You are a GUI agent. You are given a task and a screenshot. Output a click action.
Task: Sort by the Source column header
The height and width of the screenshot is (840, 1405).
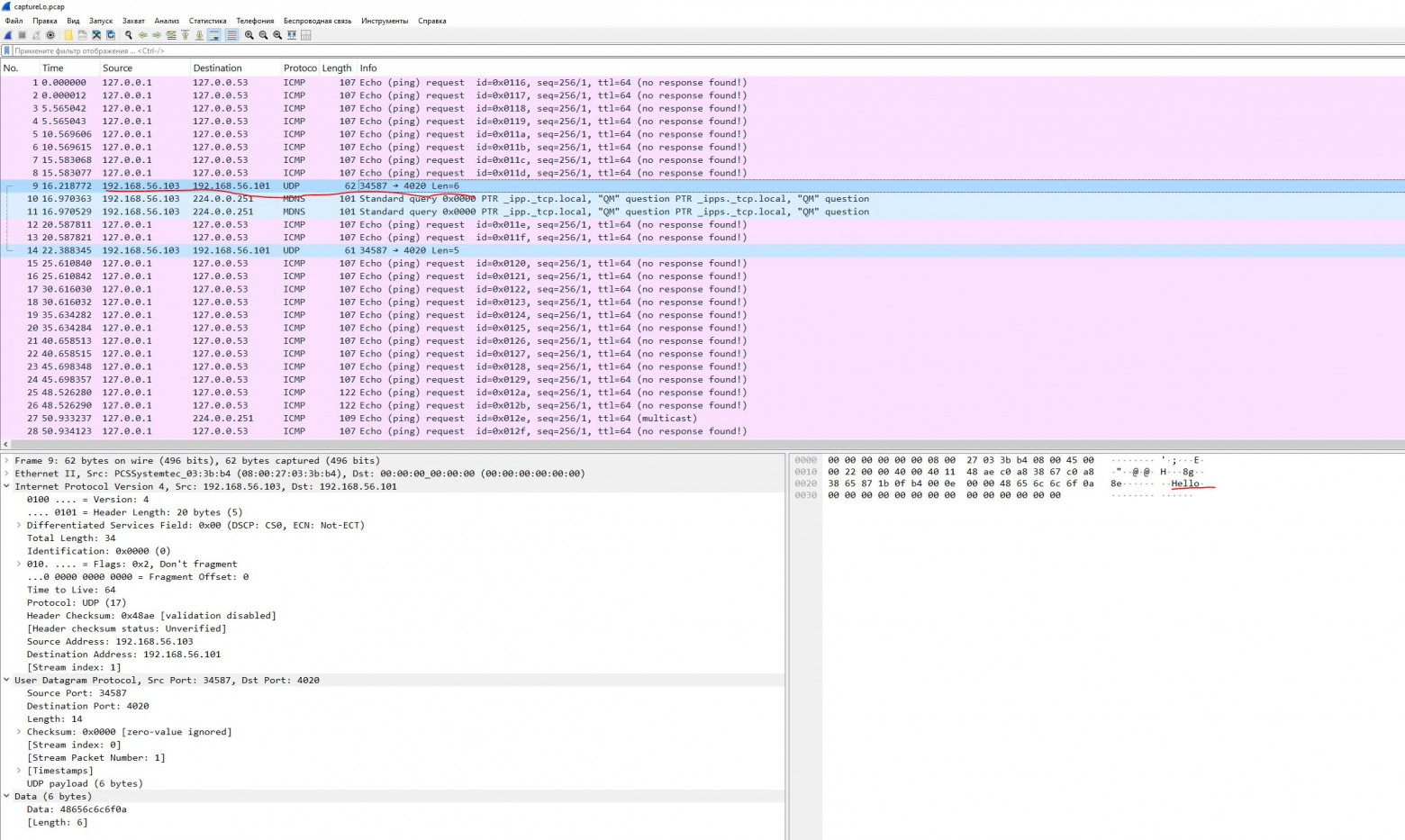pos(144,68)
